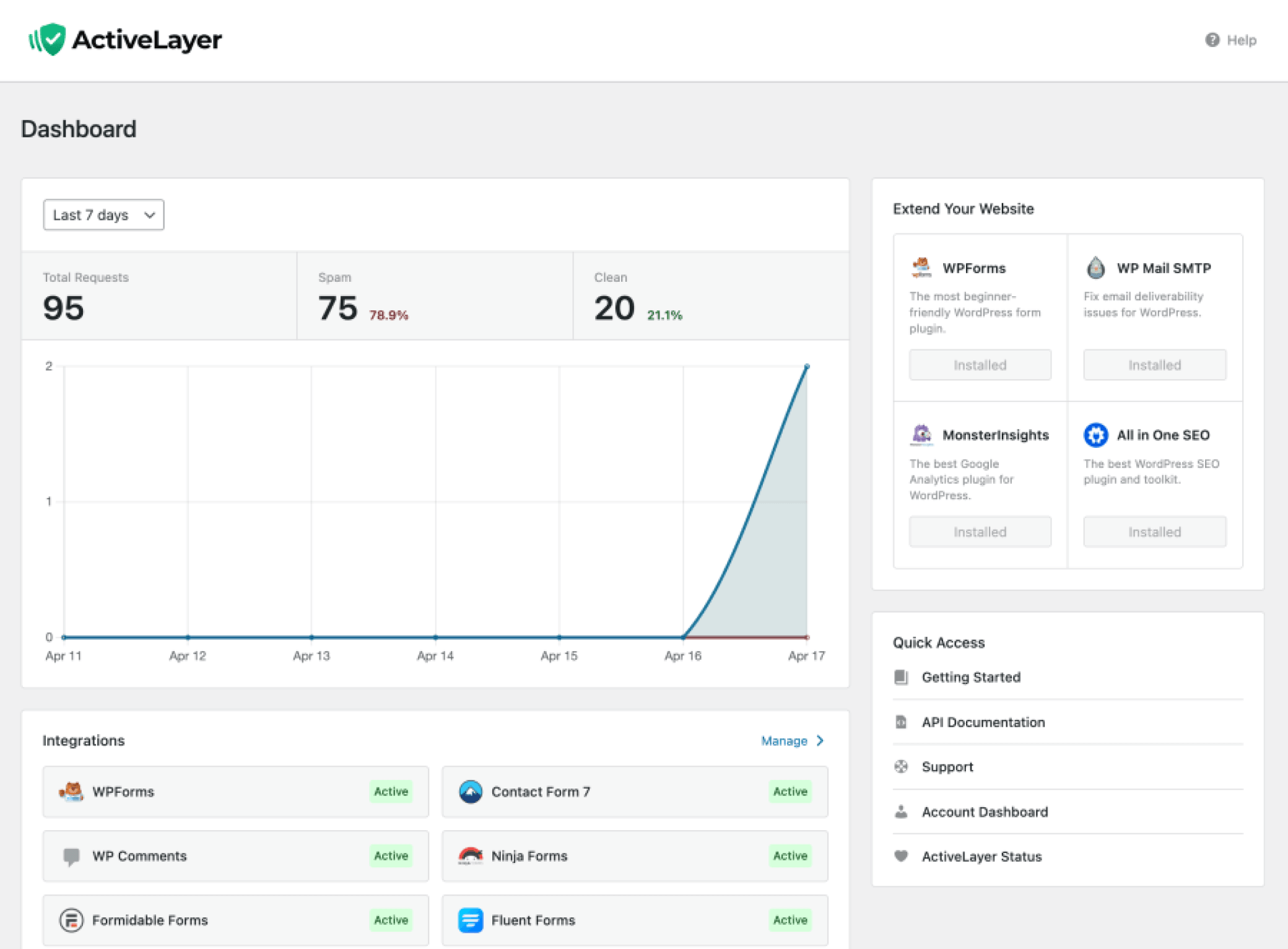Click the chevron arrow beside Manage
This screenshot has width=1288, height=949.
pyautogui.click(x=820, y=741)
